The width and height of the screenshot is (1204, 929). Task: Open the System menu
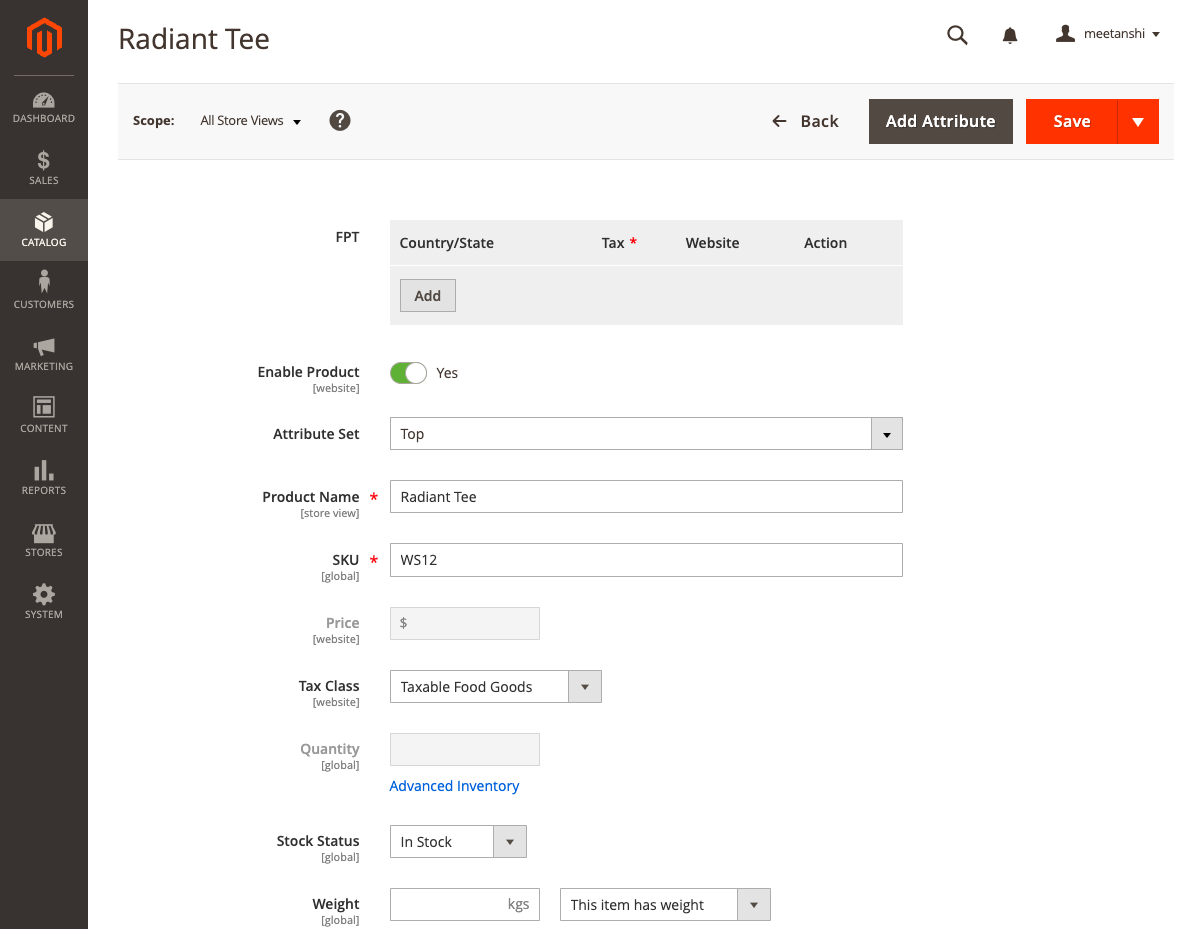point(44,602)
